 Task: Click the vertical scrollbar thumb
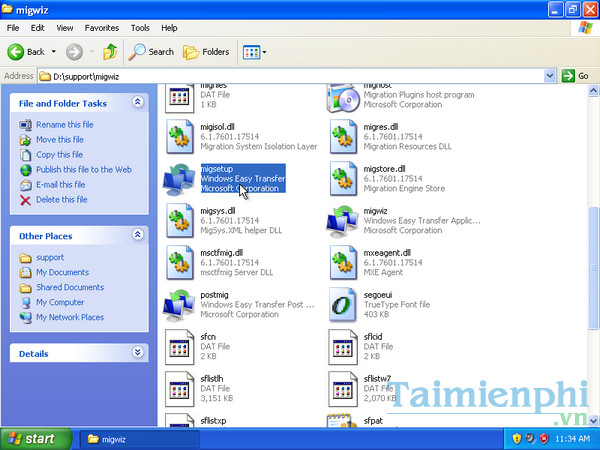click(593, 267)
